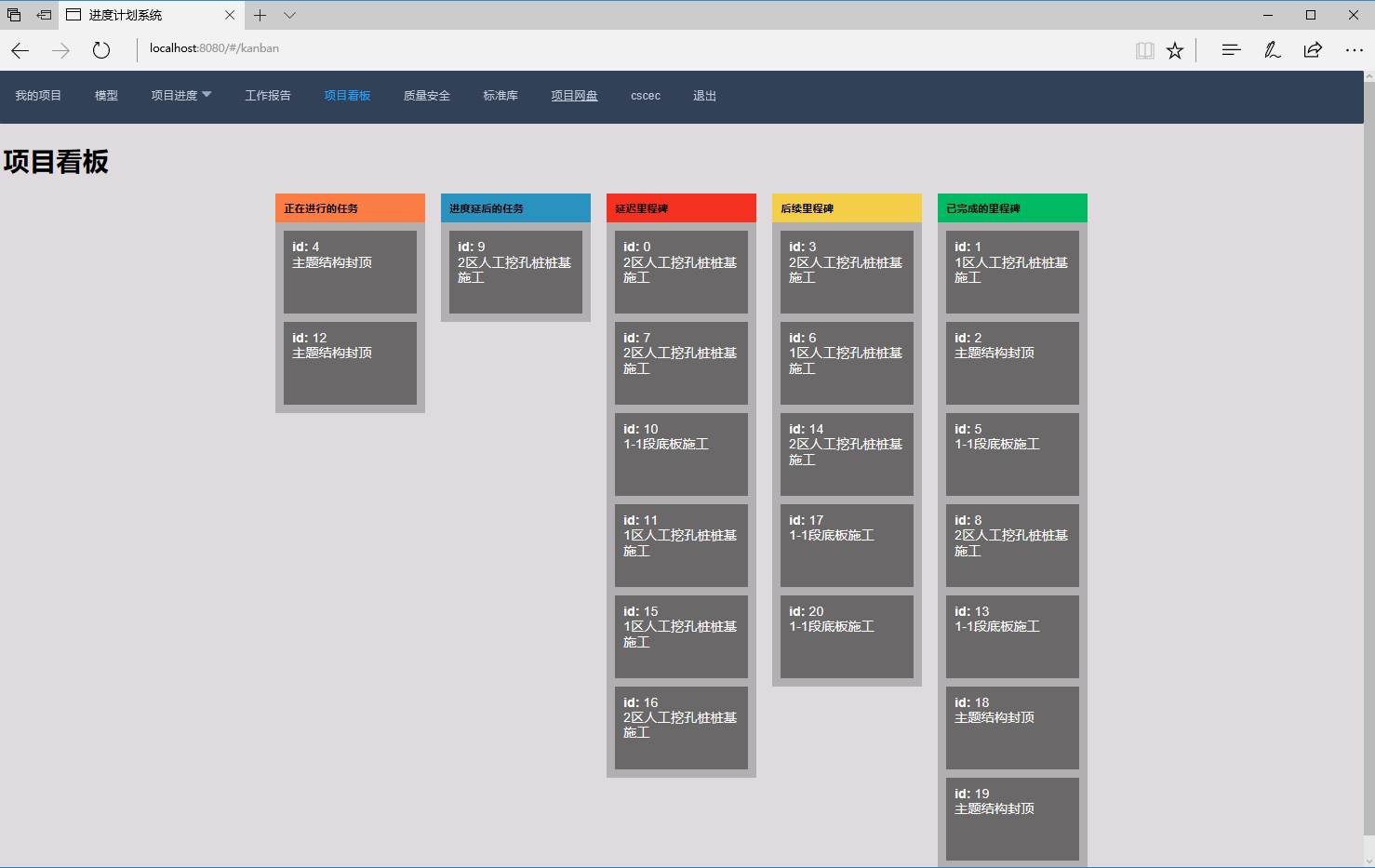Viewport: 1375px width, 868px height.
Task: Open card id: 14
Action: [x=847, y=454]
